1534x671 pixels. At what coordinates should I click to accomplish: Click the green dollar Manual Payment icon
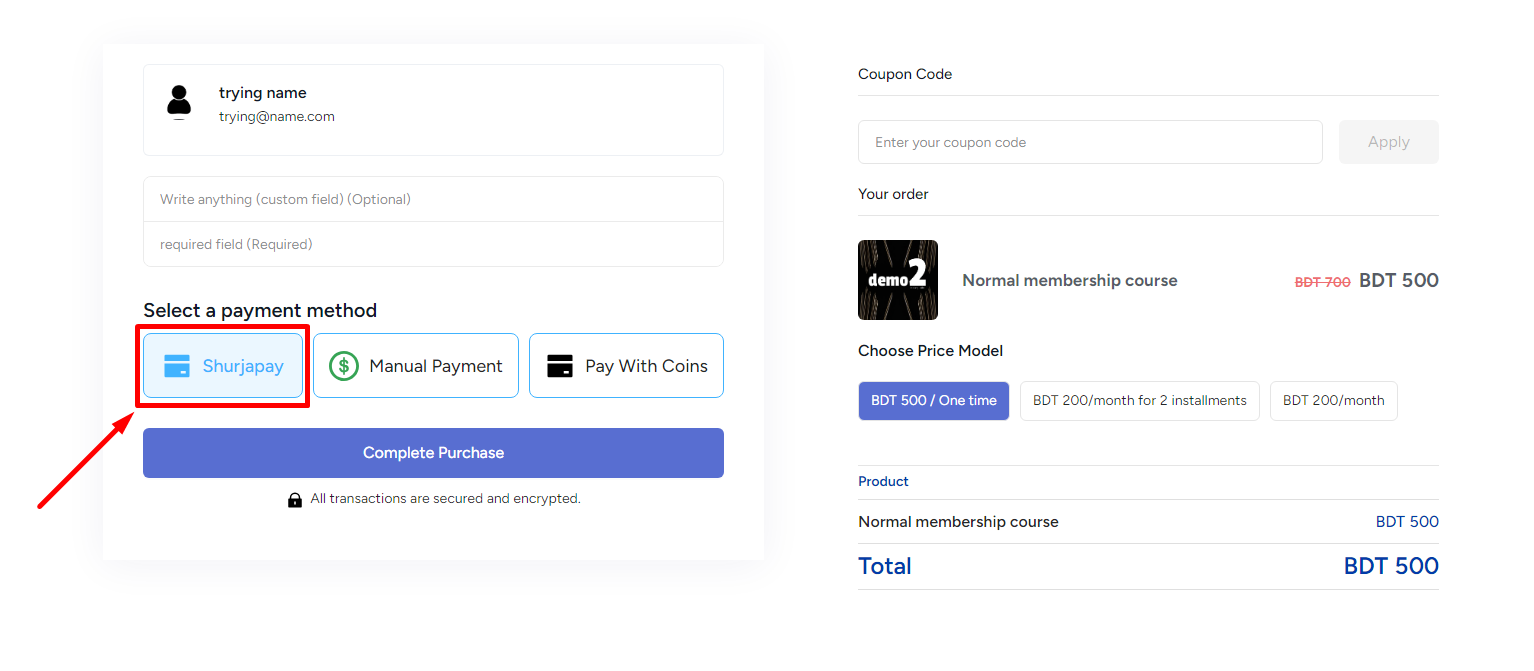pyautogui.click(x=344, y=366)
